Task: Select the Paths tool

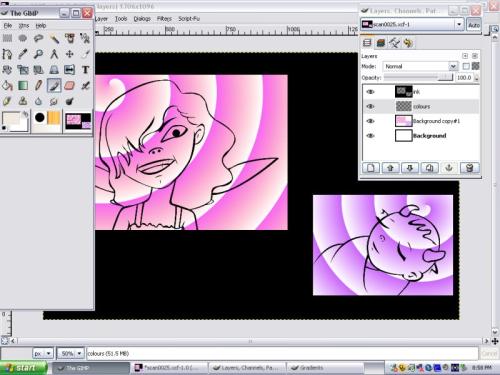Action: [7, 54]
